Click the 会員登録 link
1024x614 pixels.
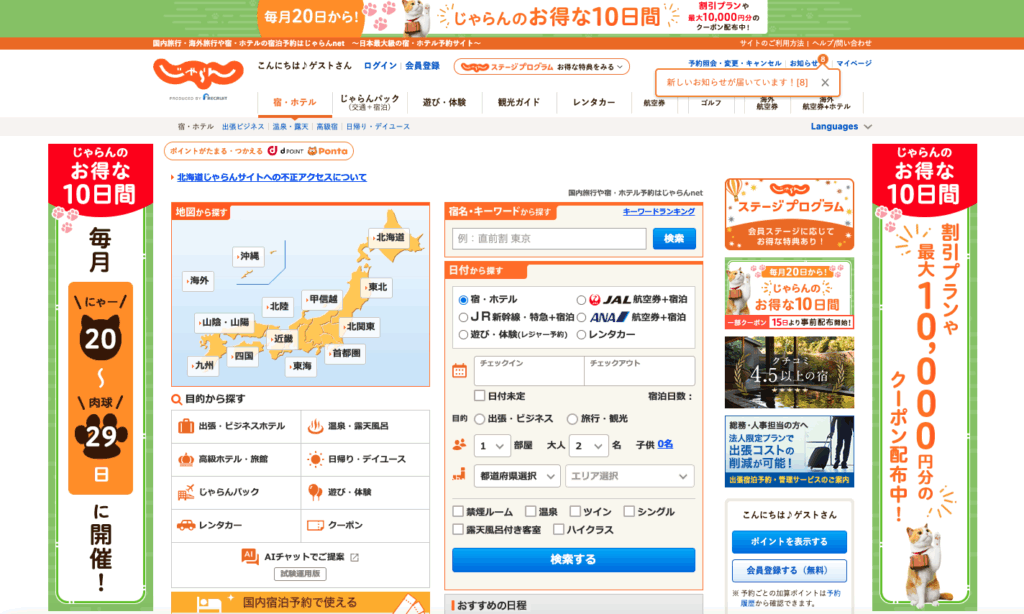422,66
